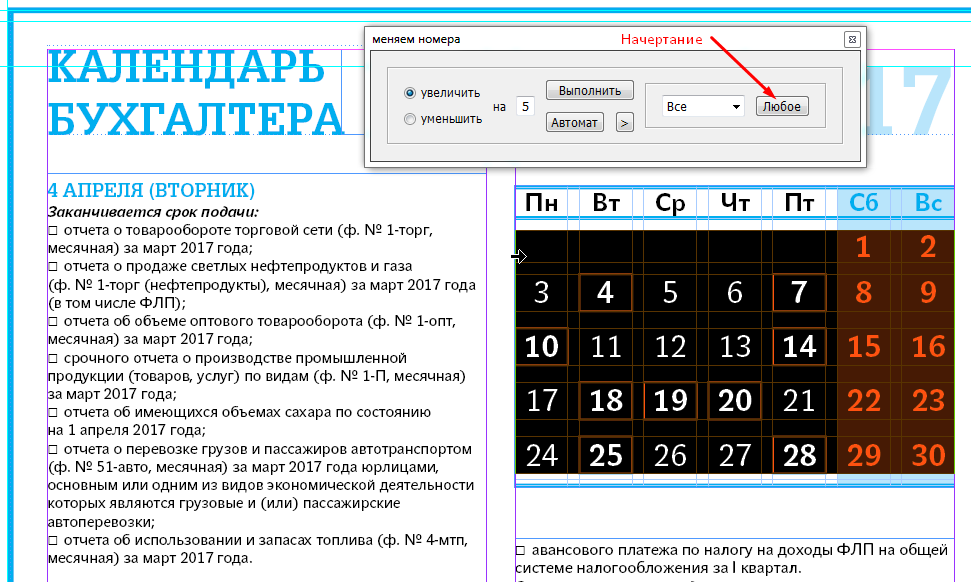Click calendar cell with date 18
The height and width of the screenshot is (582, 971).
(x=605, y=401)
